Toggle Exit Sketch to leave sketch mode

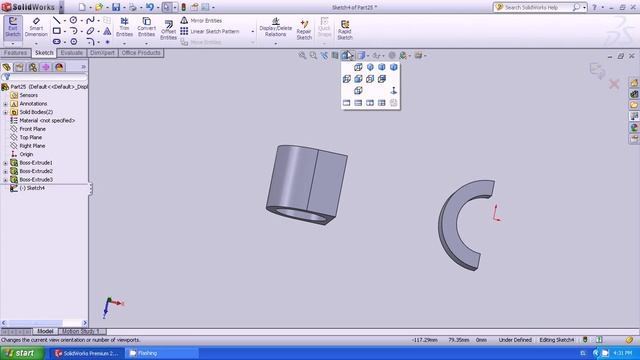(x=13, y=27)
